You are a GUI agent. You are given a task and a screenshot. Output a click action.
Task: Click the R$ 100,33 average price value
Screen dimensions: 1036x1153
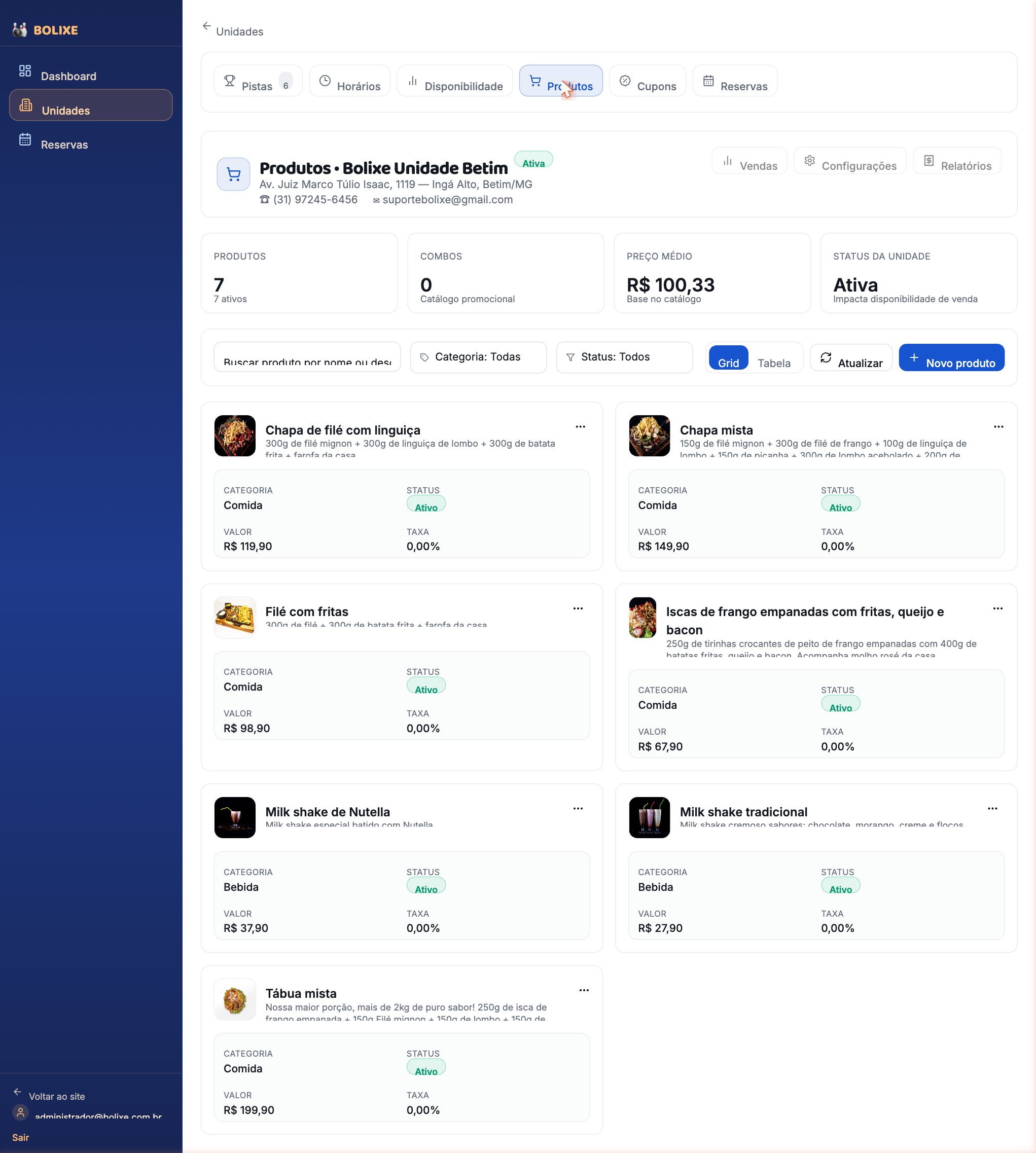(x=670, y=284)
